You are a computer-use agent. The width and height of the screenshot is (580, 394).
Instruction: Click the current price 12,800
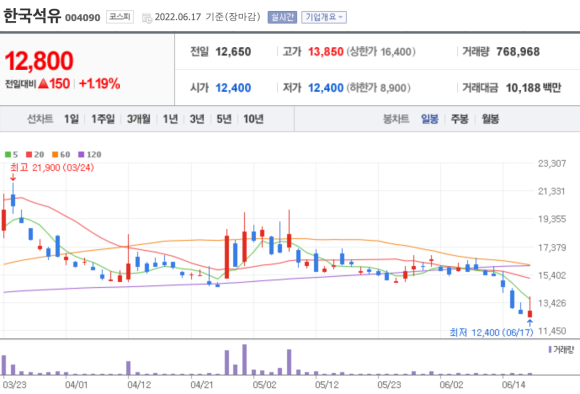(39, 61)
